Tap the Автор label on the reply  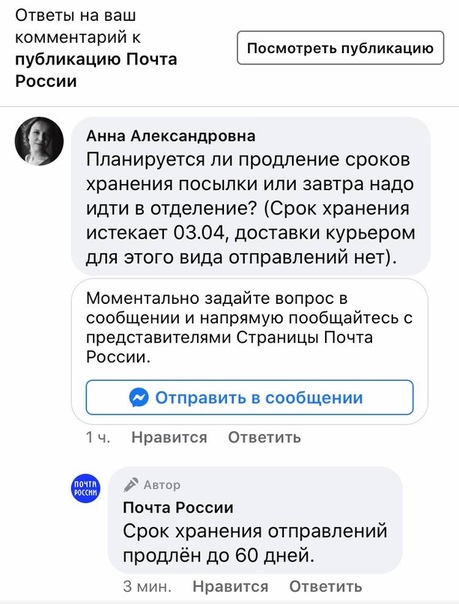[162, 485]
